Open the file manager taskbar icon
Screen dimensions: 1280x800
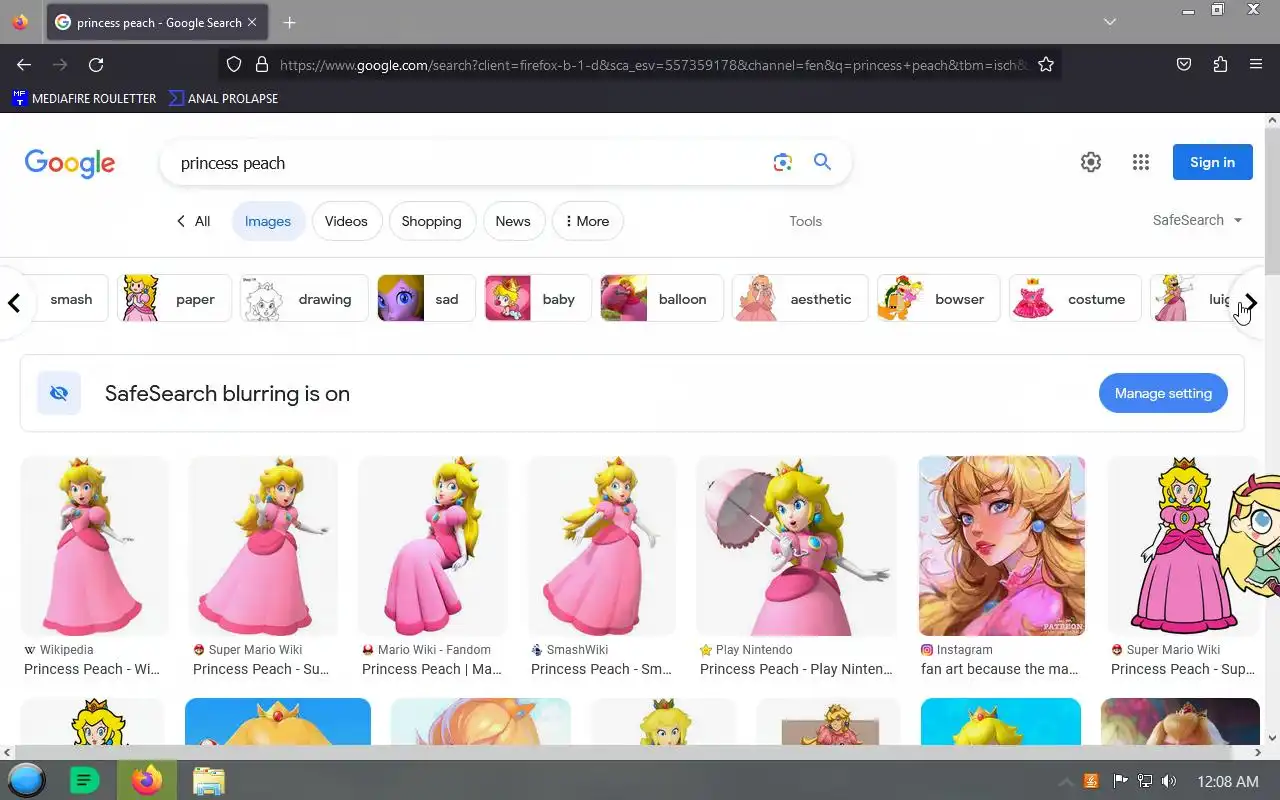tap(208, 780)
